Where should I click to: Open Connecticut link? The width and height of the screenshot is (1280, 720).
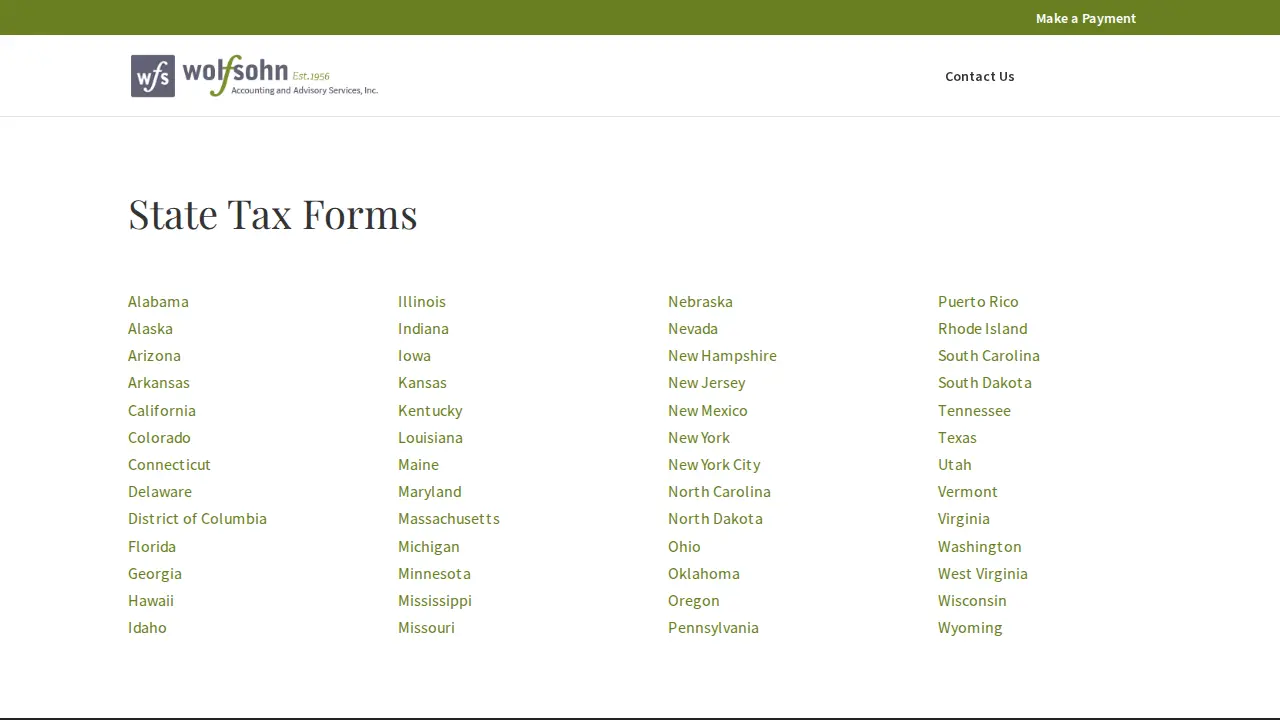[169, 464]
